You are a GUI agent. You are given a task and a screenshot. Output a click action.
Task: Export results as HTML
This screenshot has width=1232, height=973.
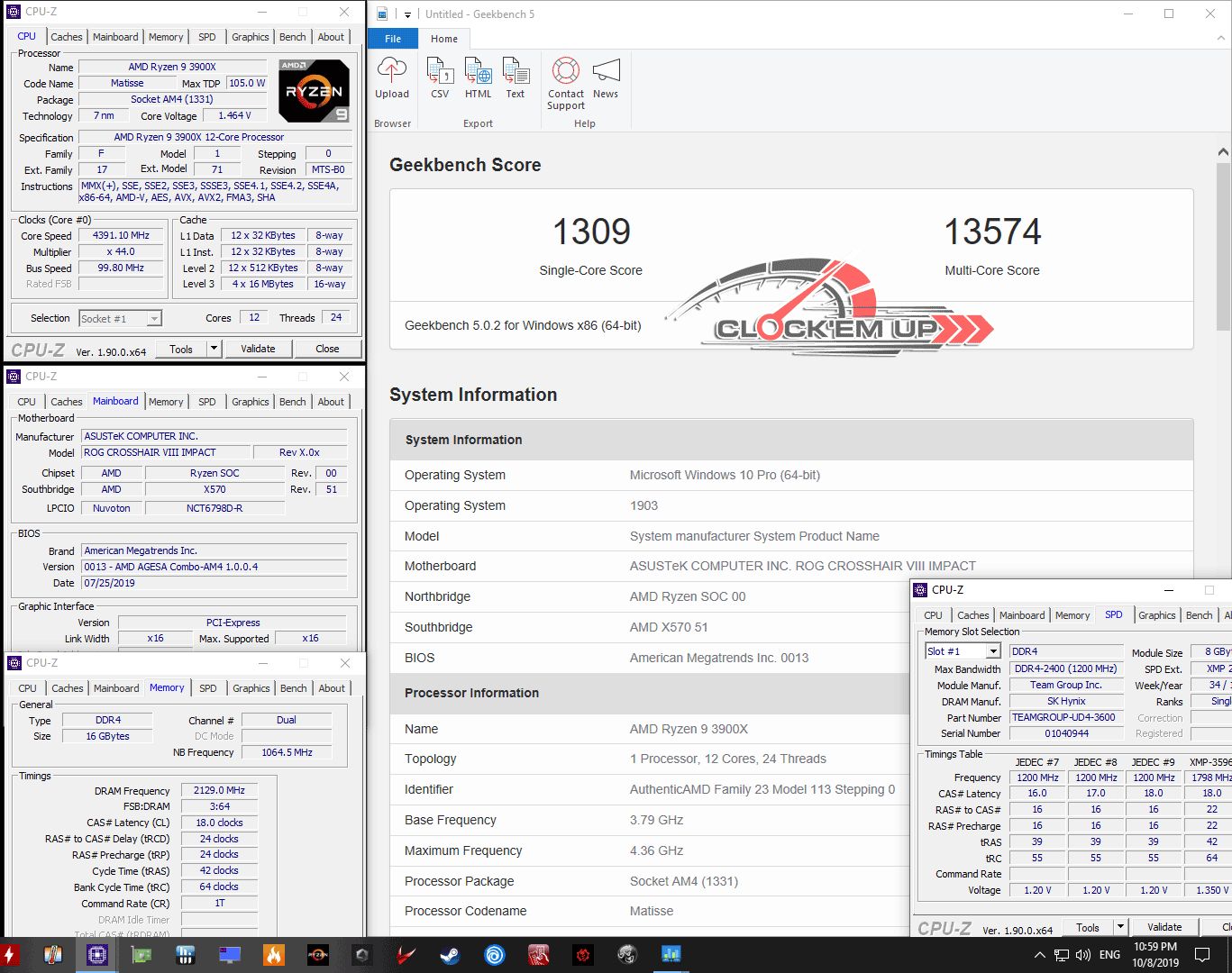coord(478,77)
